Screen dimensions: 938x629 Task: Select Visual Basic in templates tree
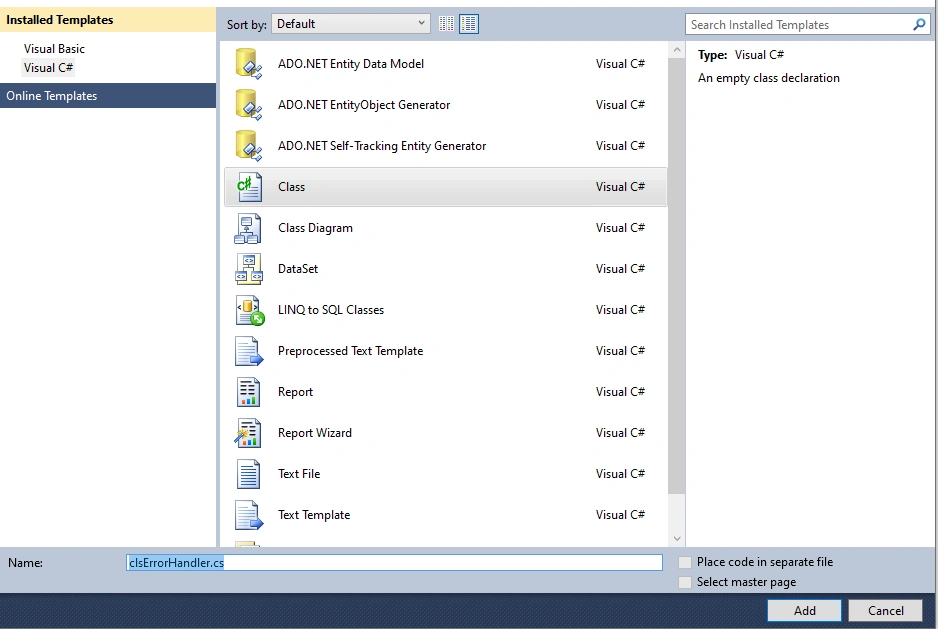[54, 49]
